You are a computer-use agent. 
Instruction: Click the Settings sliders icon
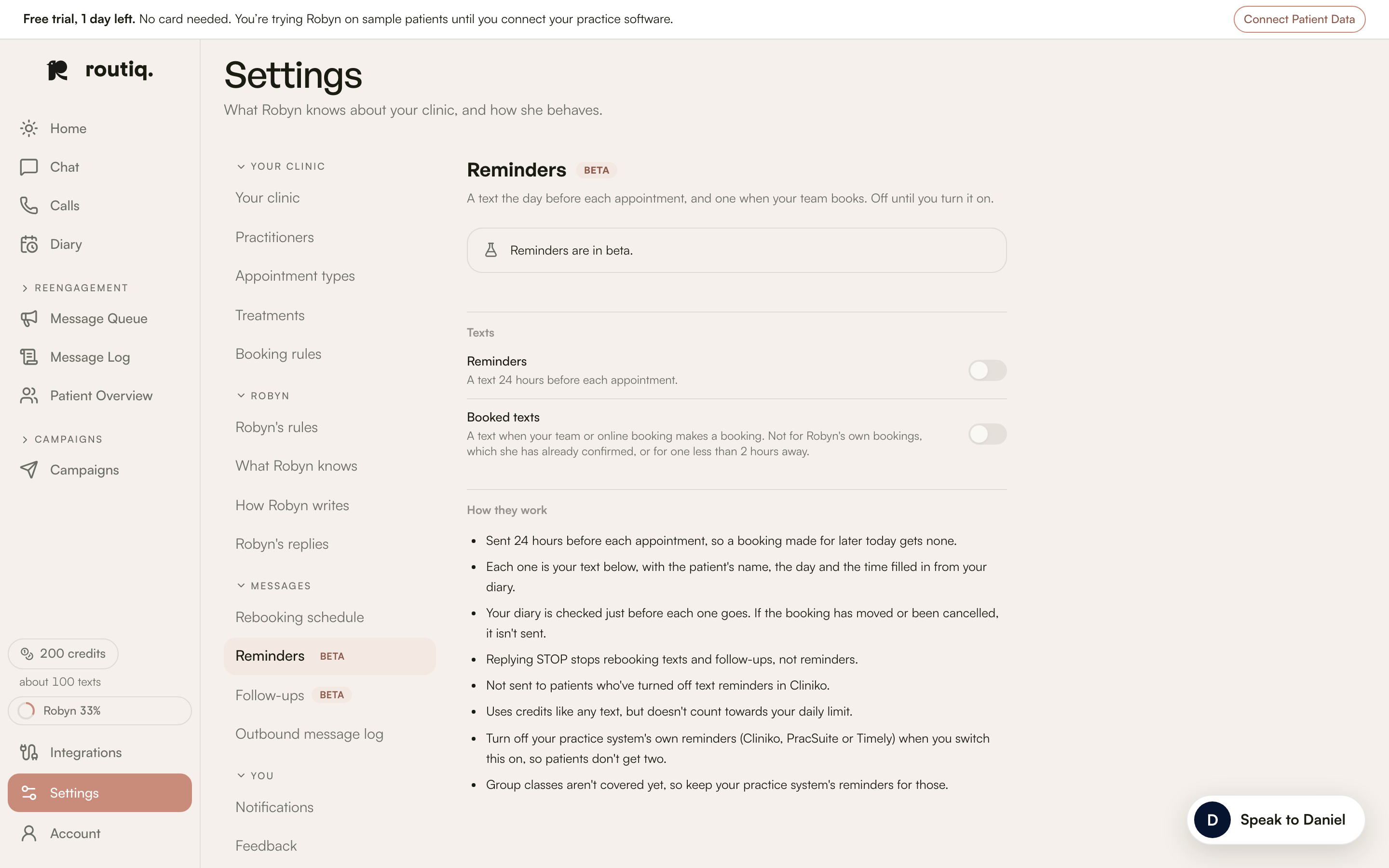29,793
